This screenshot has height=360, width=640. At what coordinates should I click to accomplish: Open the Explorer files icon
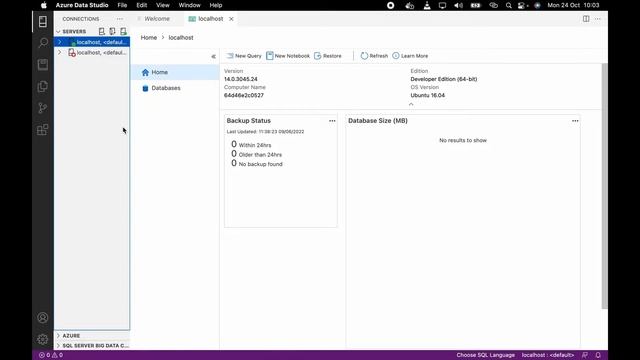tap(42, 86)
